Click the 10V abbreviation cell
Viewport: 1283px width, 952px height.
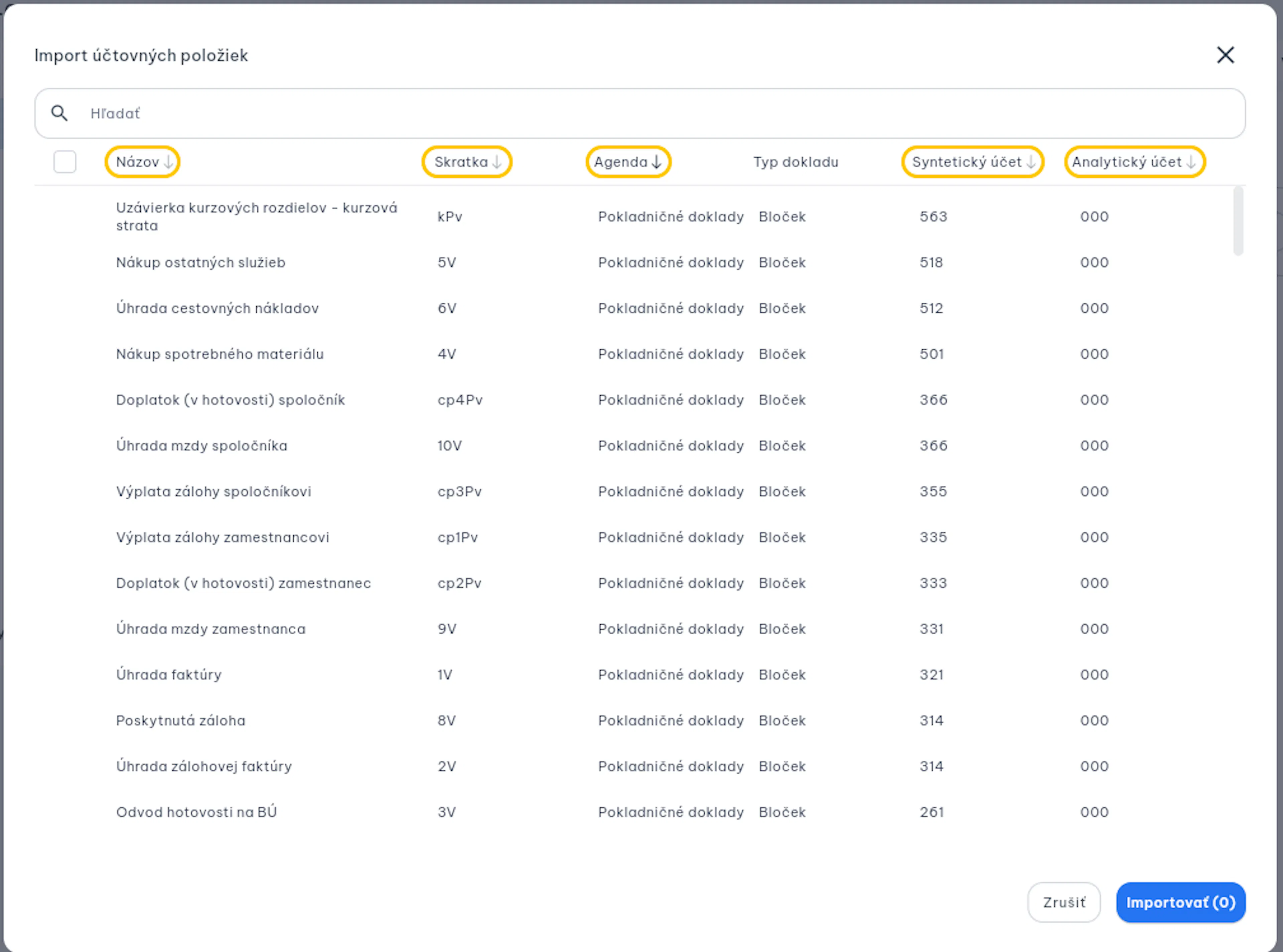(450, 446)
